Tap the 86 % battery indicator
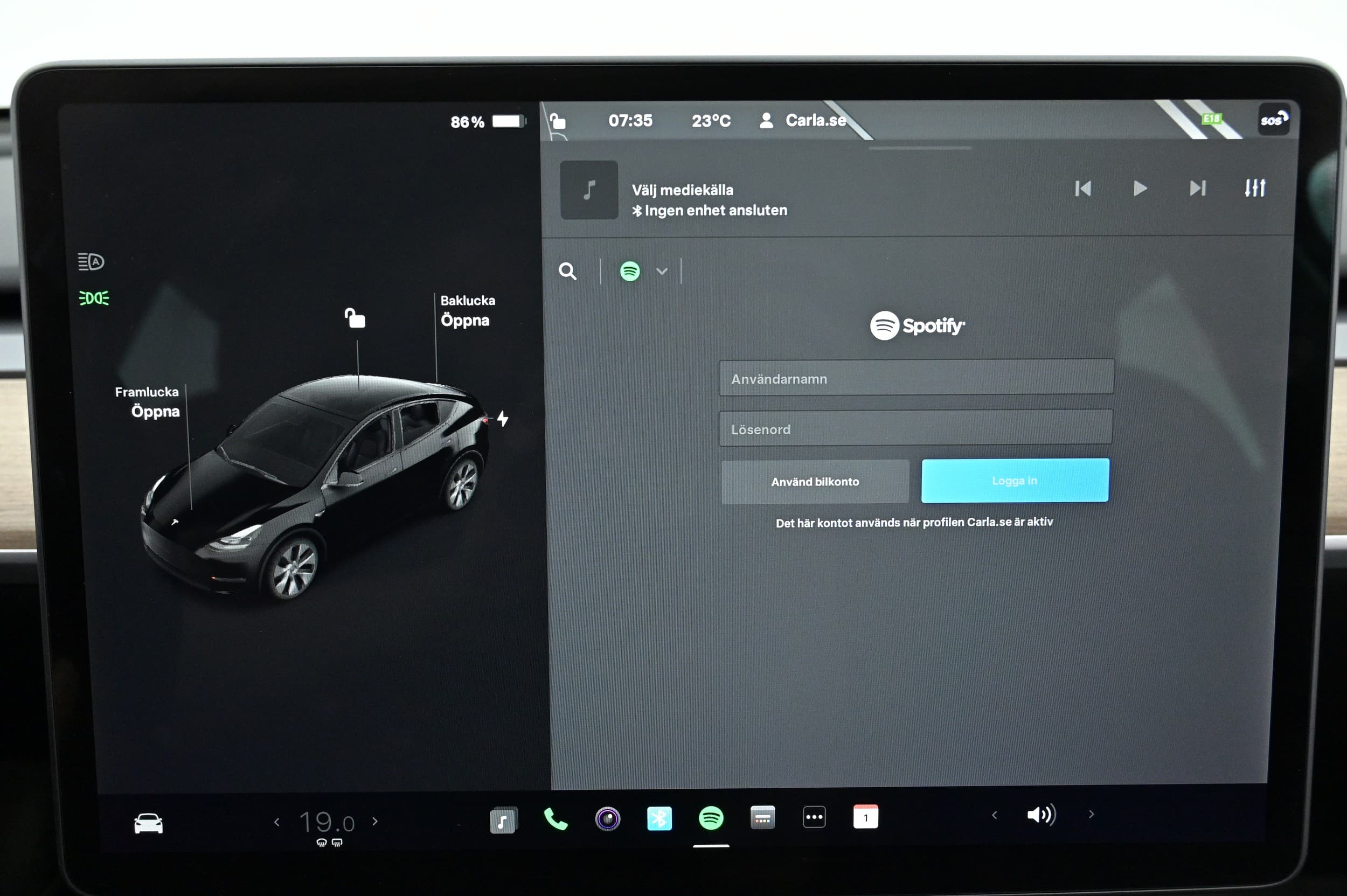This screenshot has width=1347, height=896. [488, 122]
